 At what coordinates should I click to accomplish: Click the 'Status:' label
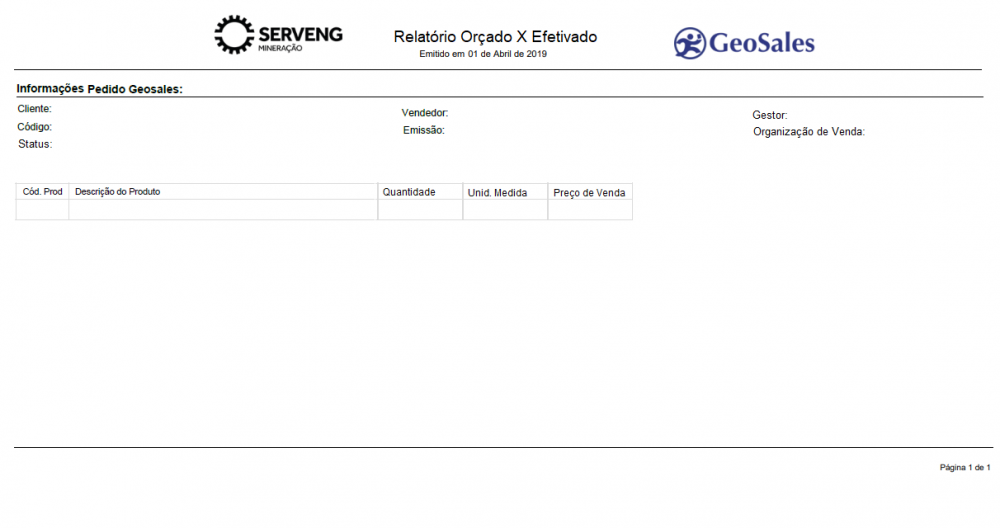point(35,144)
